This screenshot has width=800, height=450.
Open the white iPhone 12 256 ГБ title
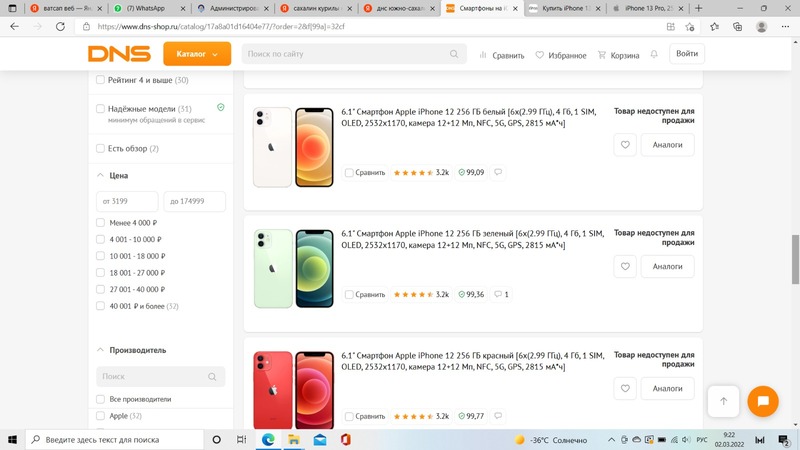click(x=468, y=117)
